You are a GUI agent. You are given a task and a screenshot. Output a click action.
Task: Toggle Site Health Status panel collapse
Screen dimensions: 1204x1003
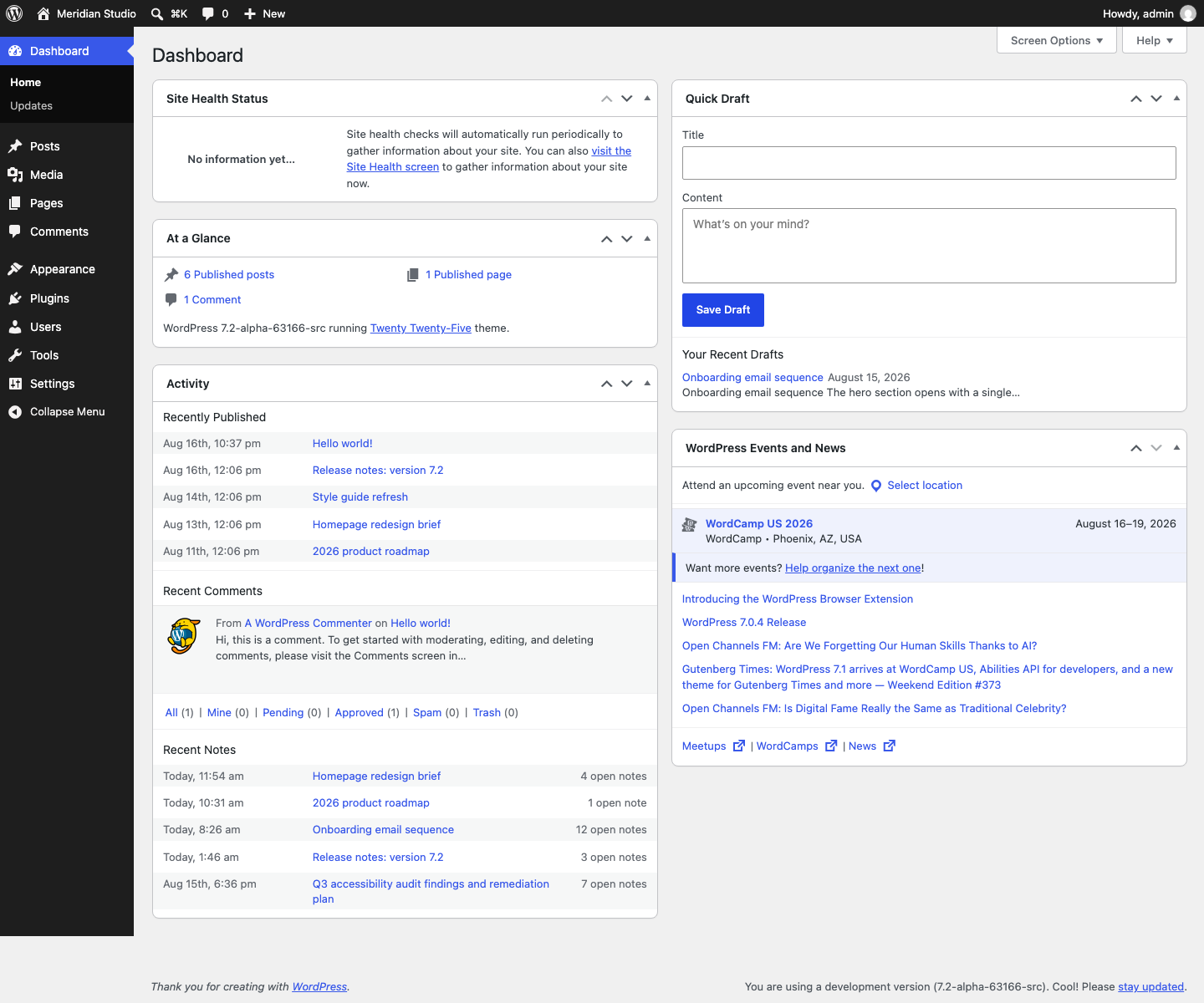pyautogui.click(x=647, y=99)
